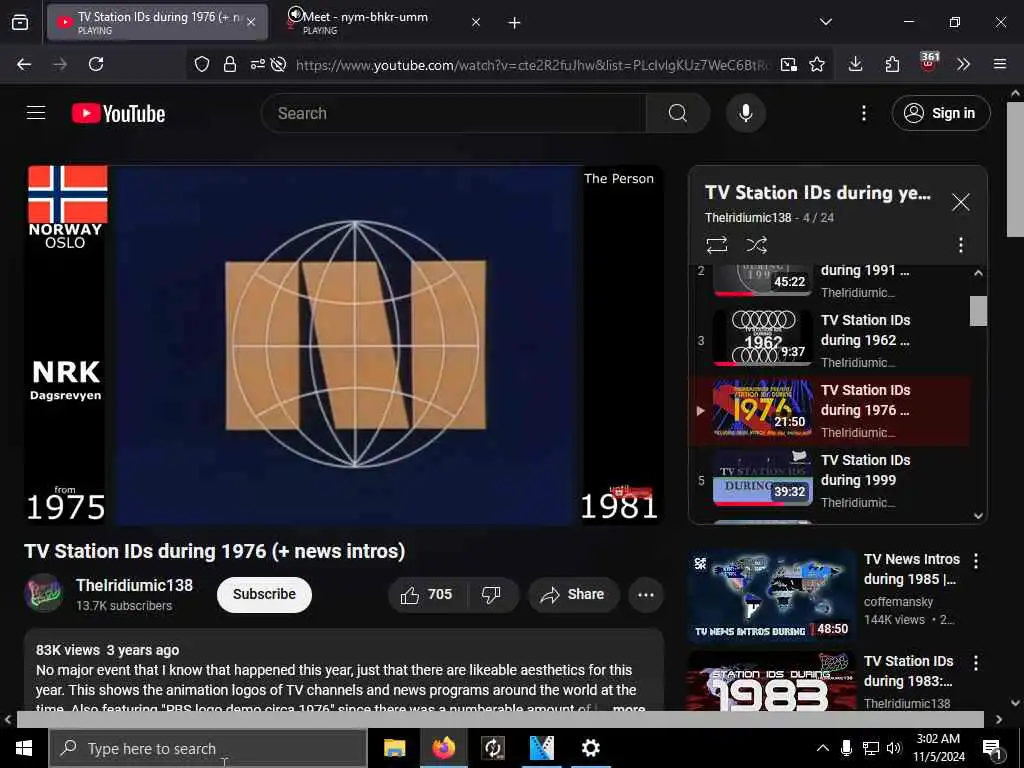Open File Explorer from the taskbar

tap(394, 748)
